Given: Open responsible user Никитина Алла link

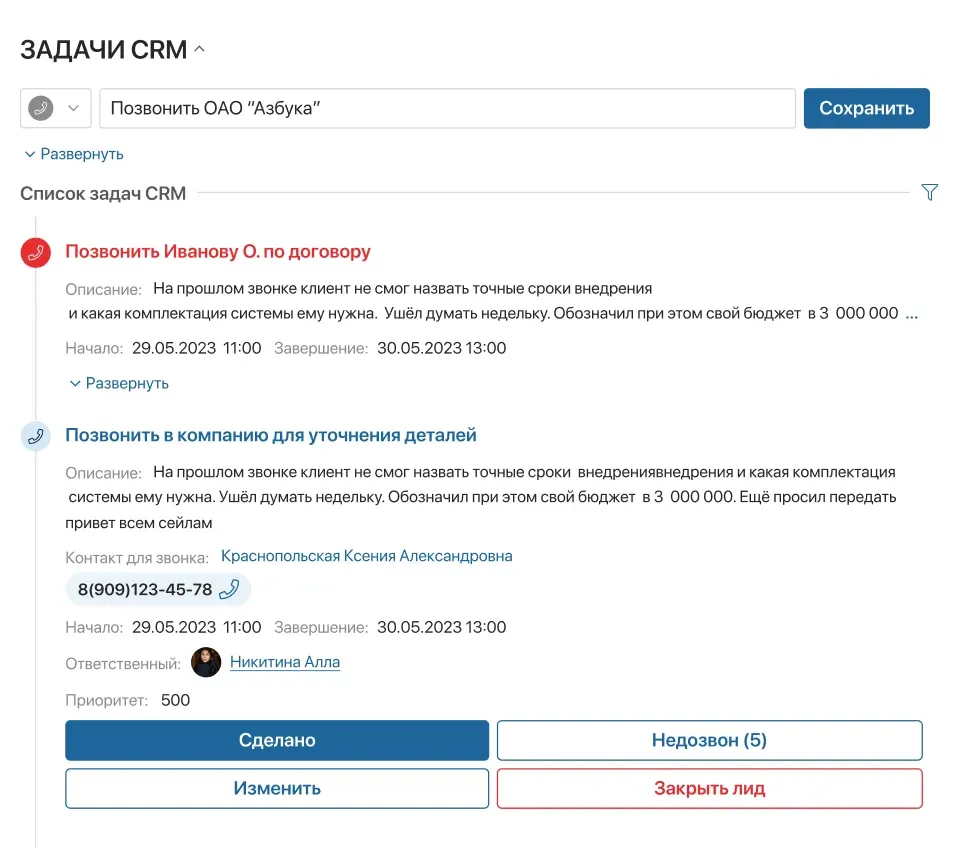Looking at the screenshot, I should point(285,662).
